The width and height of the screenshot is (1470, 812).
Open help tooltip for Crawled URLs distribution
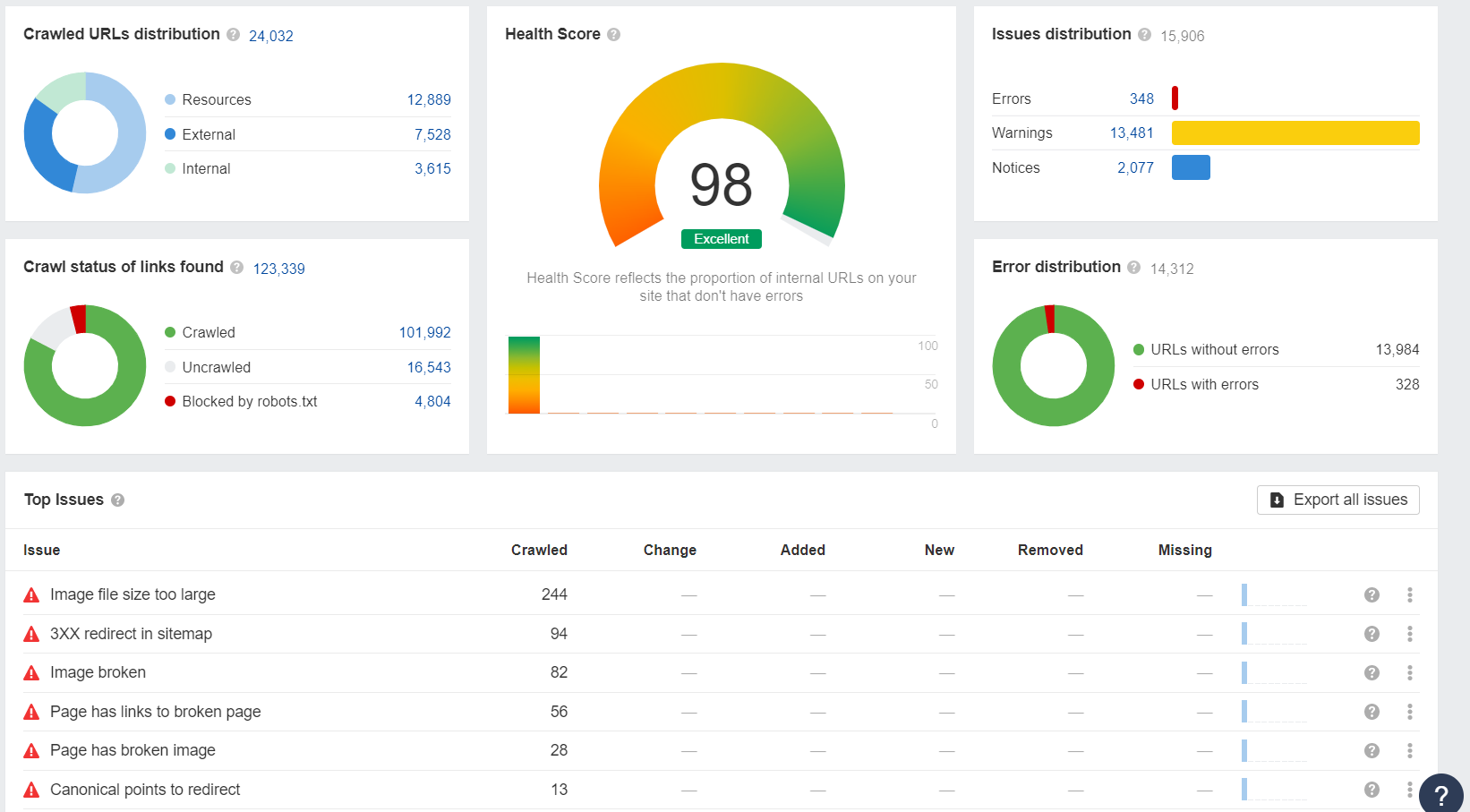pos(234,35)
